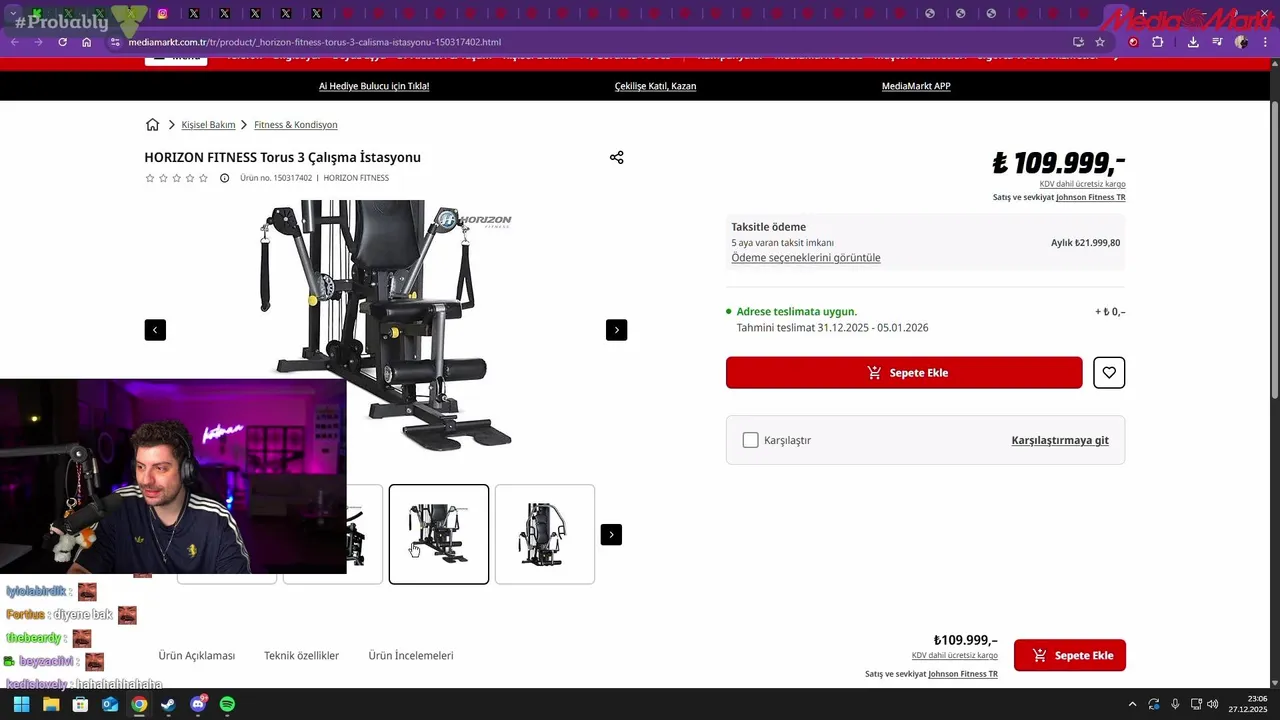Click Çekilişe Katıl, Kazan banner link
Viewport: 1280px width, 720px height.
655,86
